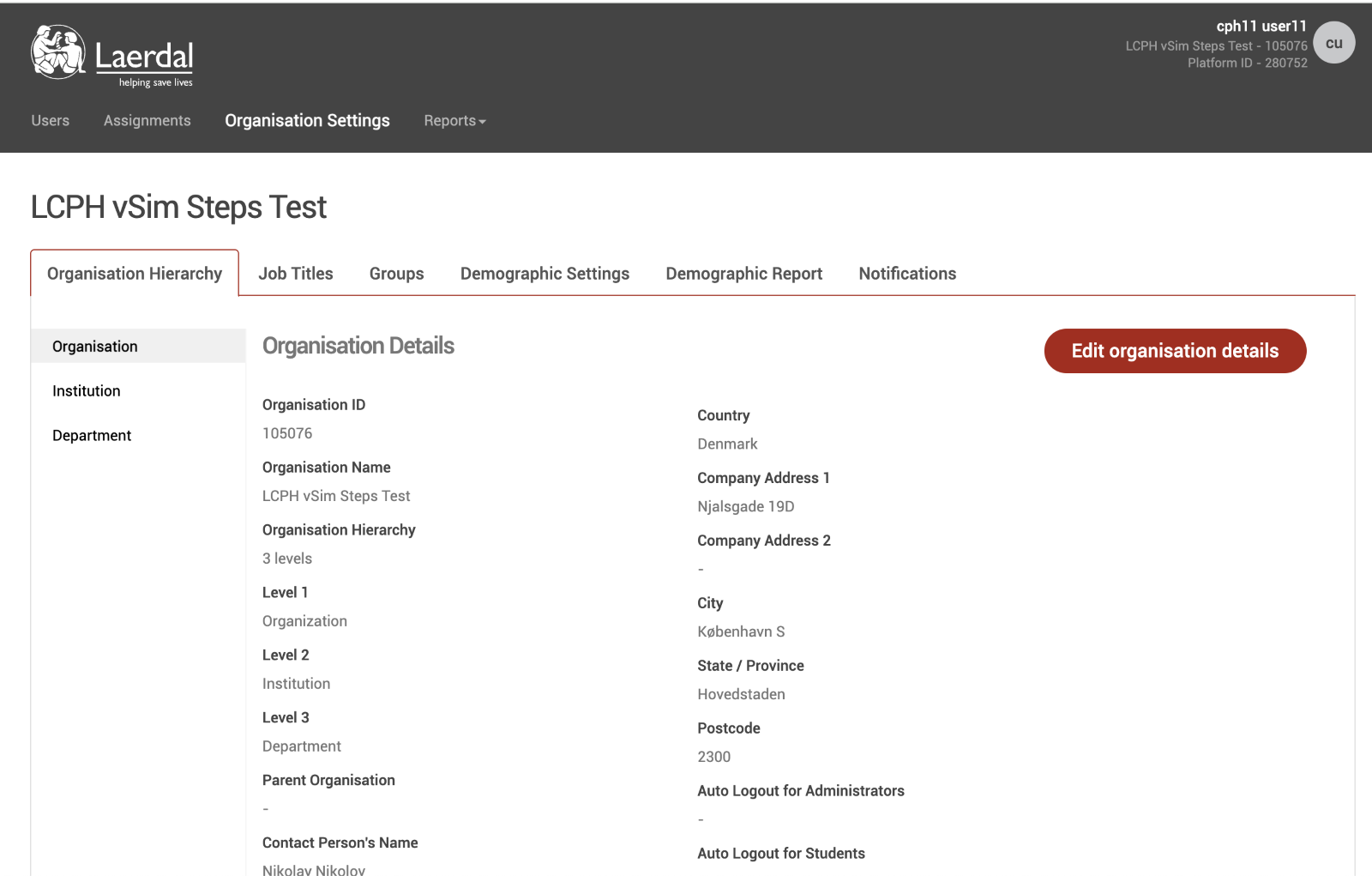Click the LCPH vSim Steps Test heading

coord(178,208)
